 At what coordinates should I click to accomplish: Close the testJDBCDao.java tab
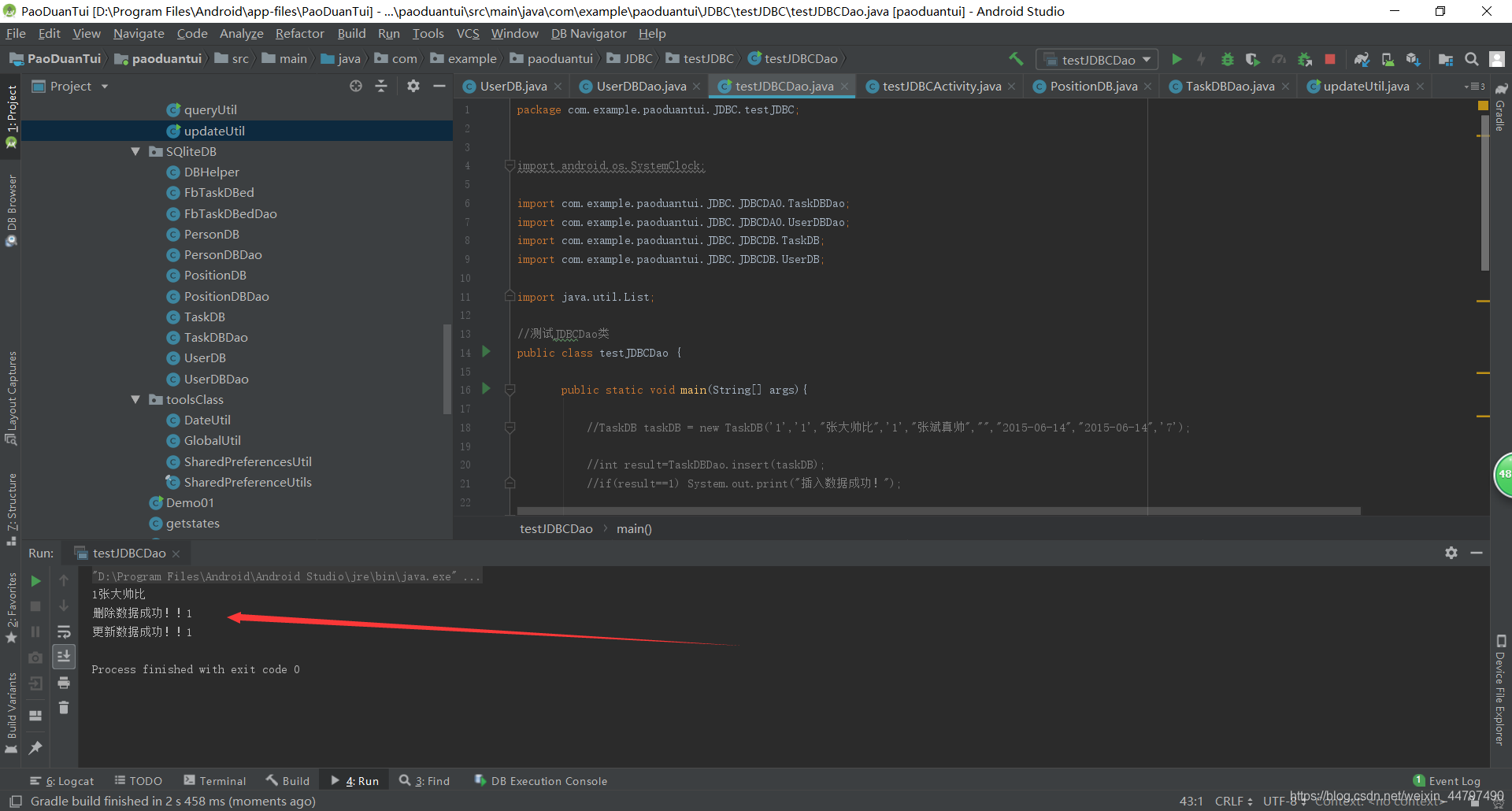(x=844, y=87)
